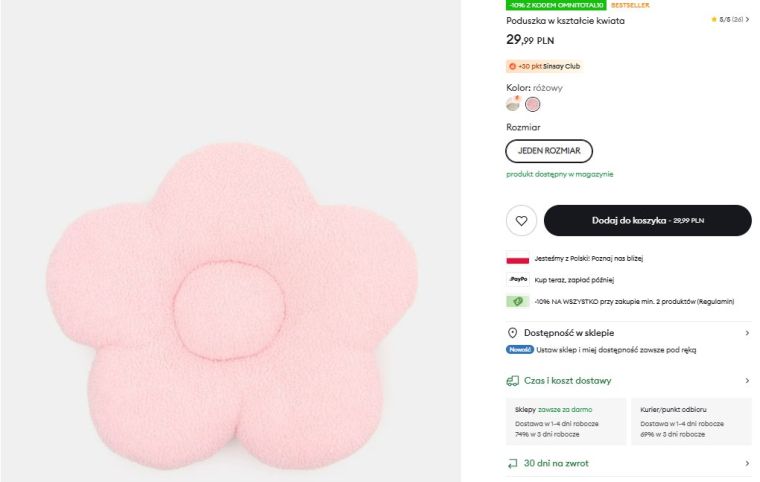The image size is (760, 482).
Task: Click the green discount tag icon
Action: coord(517,301)
